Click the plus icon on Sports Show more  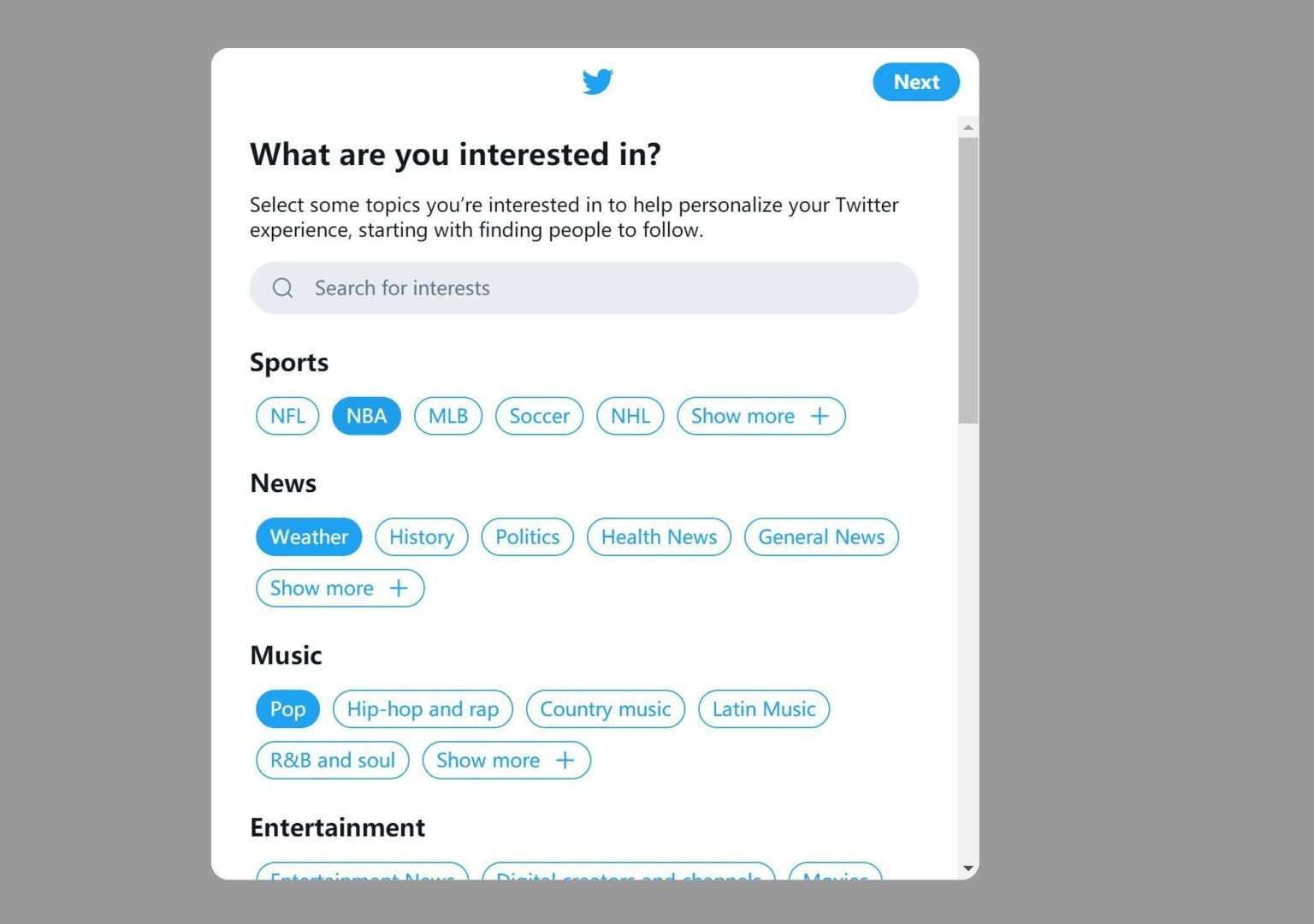pos(819,416)
